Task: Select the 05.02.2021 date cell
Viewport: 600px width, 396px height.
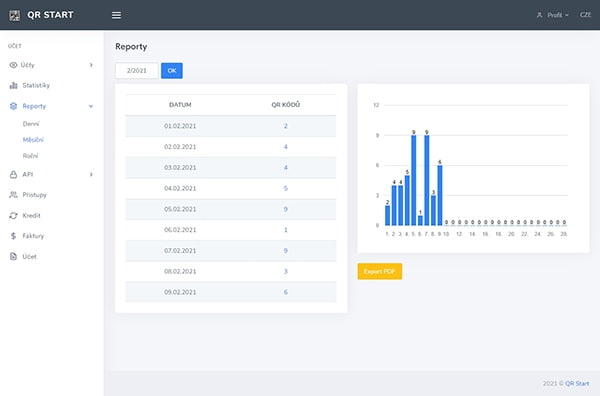Action: coord(180,209)
